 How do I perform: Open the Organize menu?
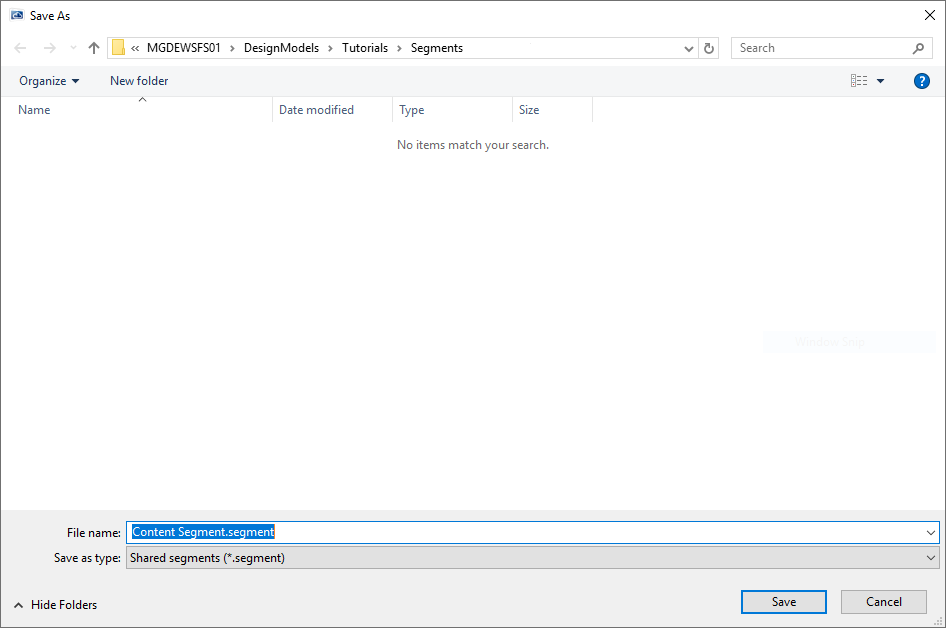tap(49, 81)
